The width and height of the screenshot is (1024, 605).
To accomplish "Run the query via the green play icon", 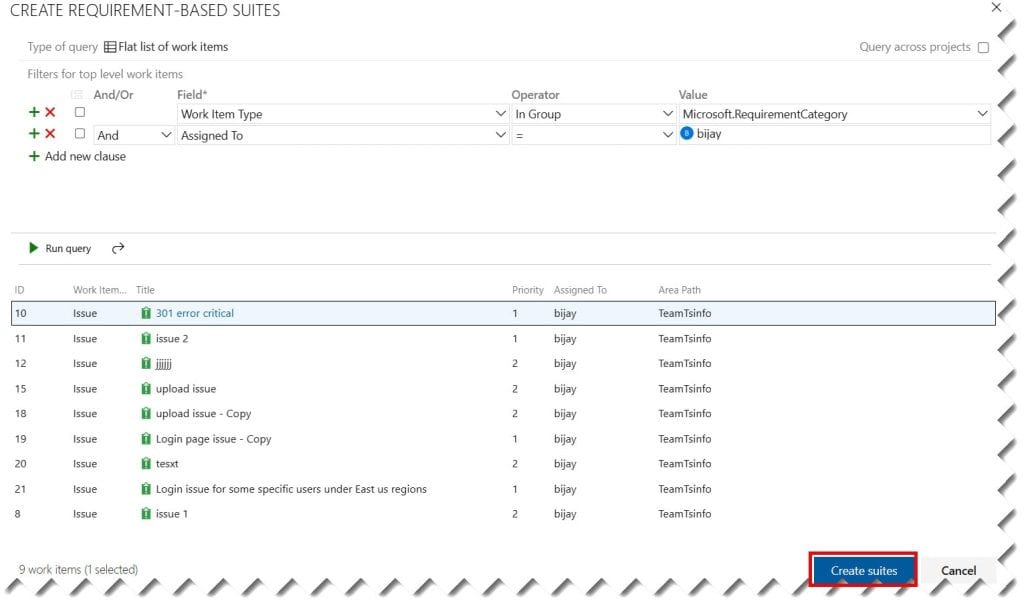I will (33, 247).
